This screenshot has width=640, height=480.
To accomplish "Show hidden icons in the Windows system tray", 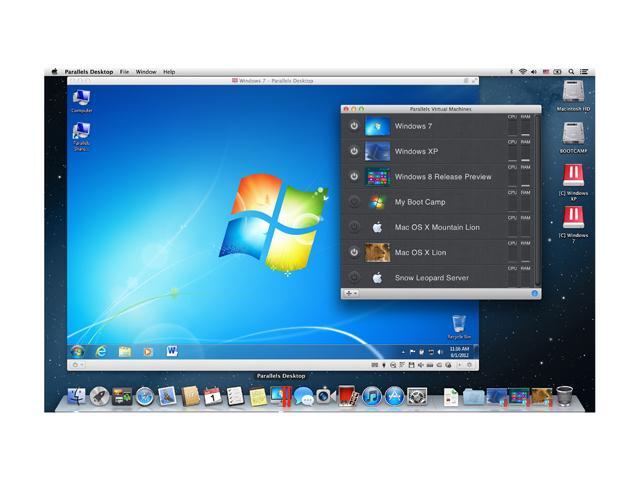I will (x=403, y=352).
